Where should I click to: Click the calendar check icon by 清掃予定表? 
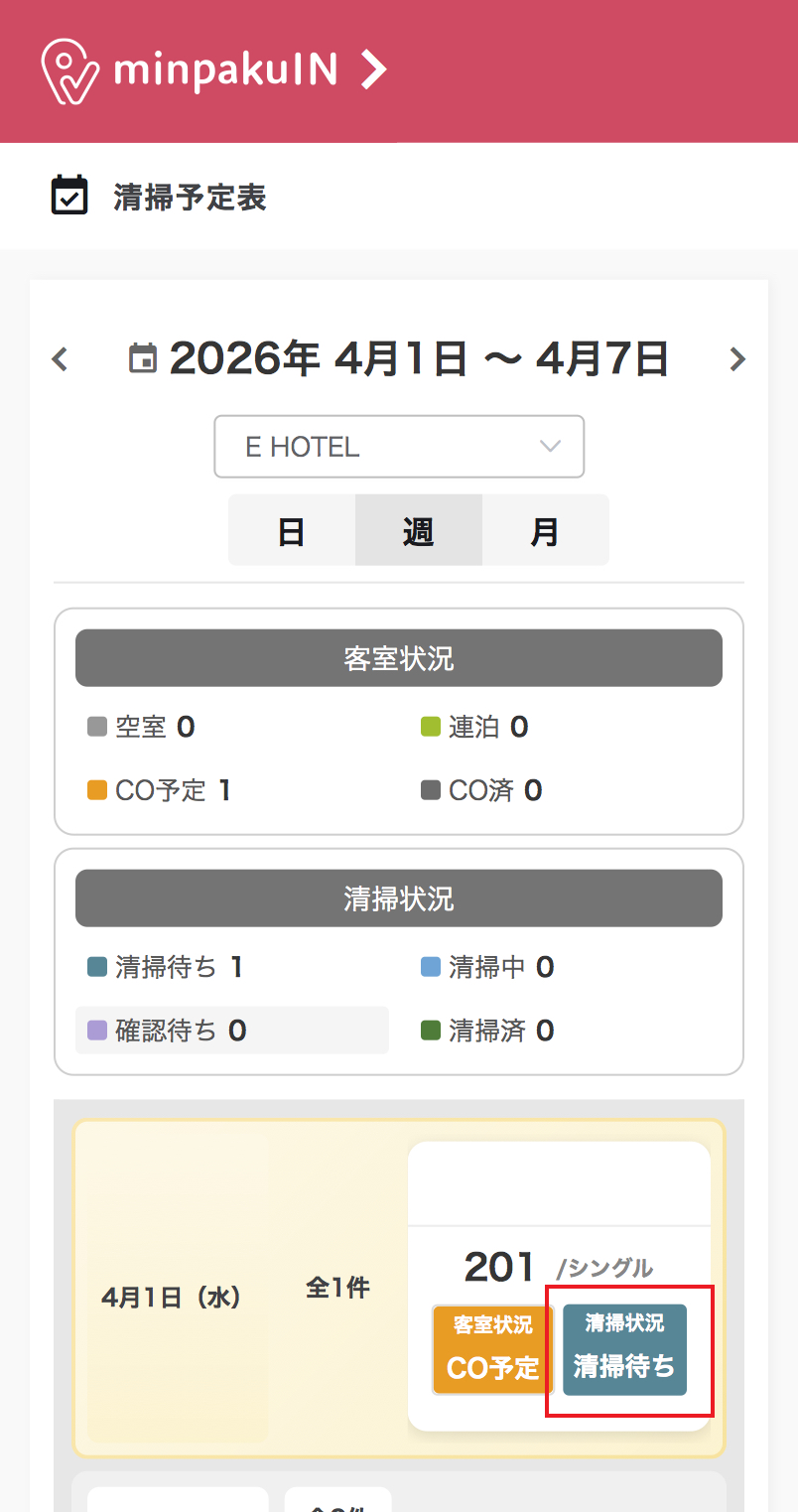[69, 196]
